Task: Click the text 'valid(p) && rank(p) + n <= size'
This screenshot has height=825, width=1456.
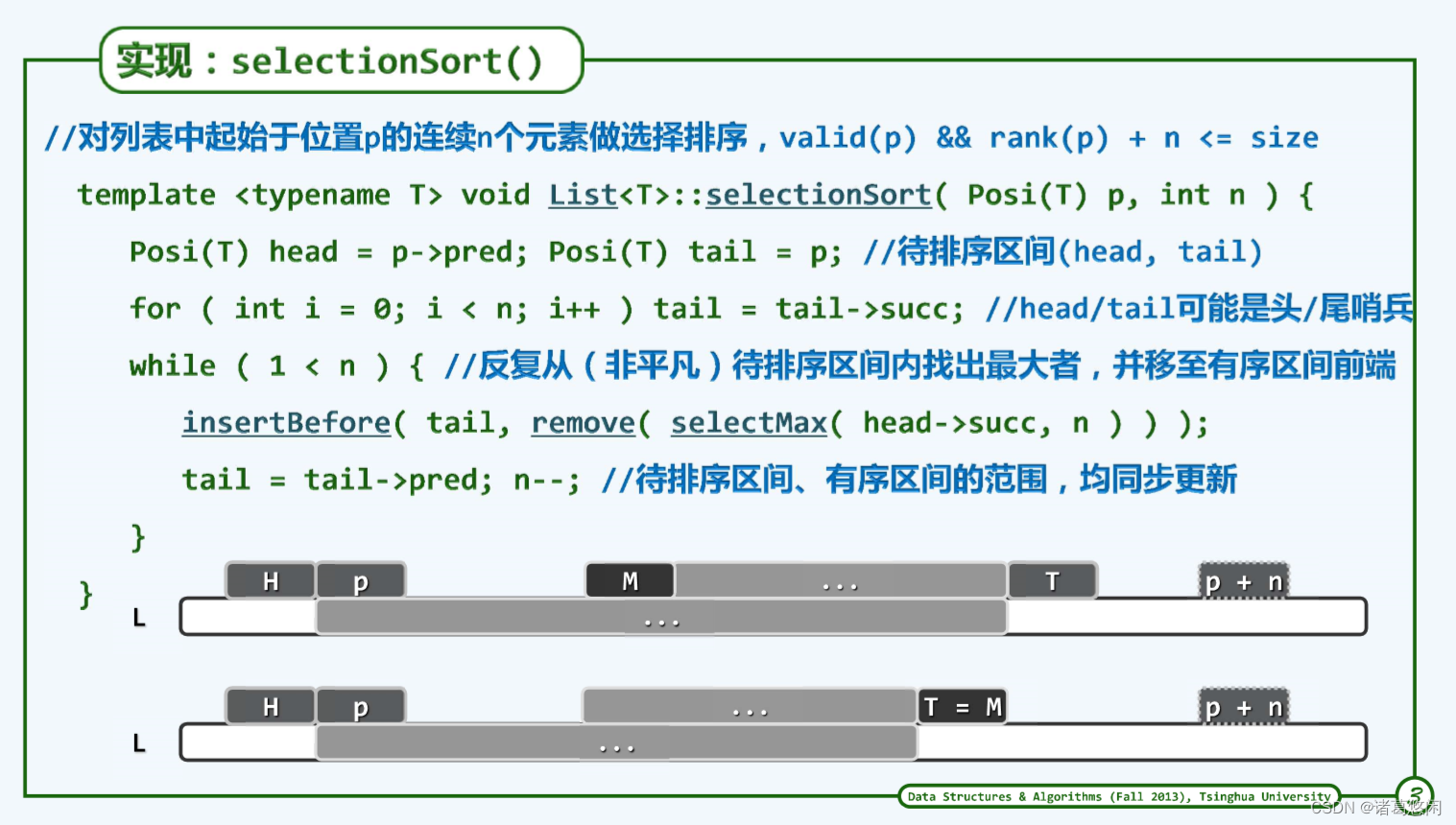Action: coord(1049,138)
